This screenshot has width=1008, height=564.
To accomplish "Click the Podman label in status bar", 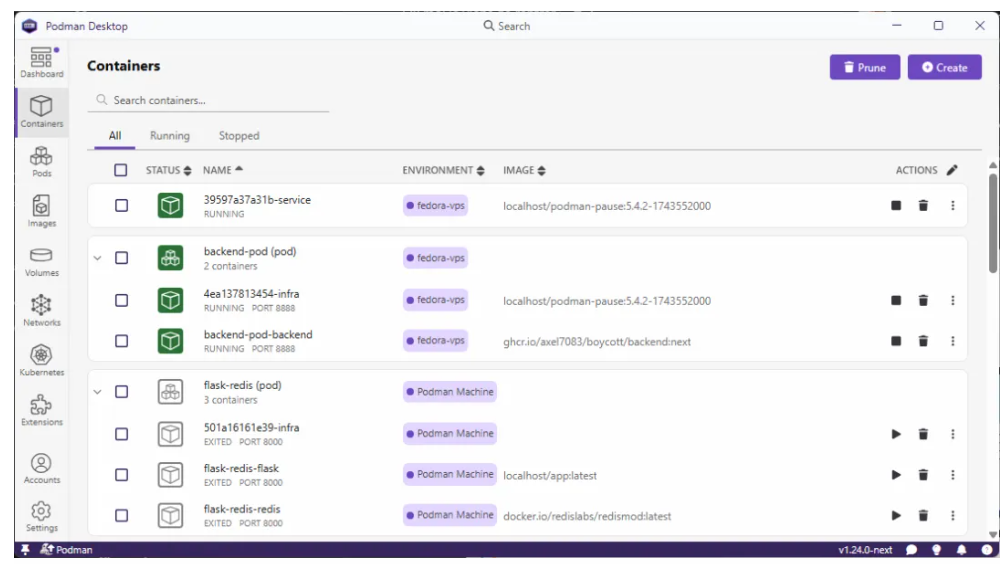I will (x=66, y=549).
